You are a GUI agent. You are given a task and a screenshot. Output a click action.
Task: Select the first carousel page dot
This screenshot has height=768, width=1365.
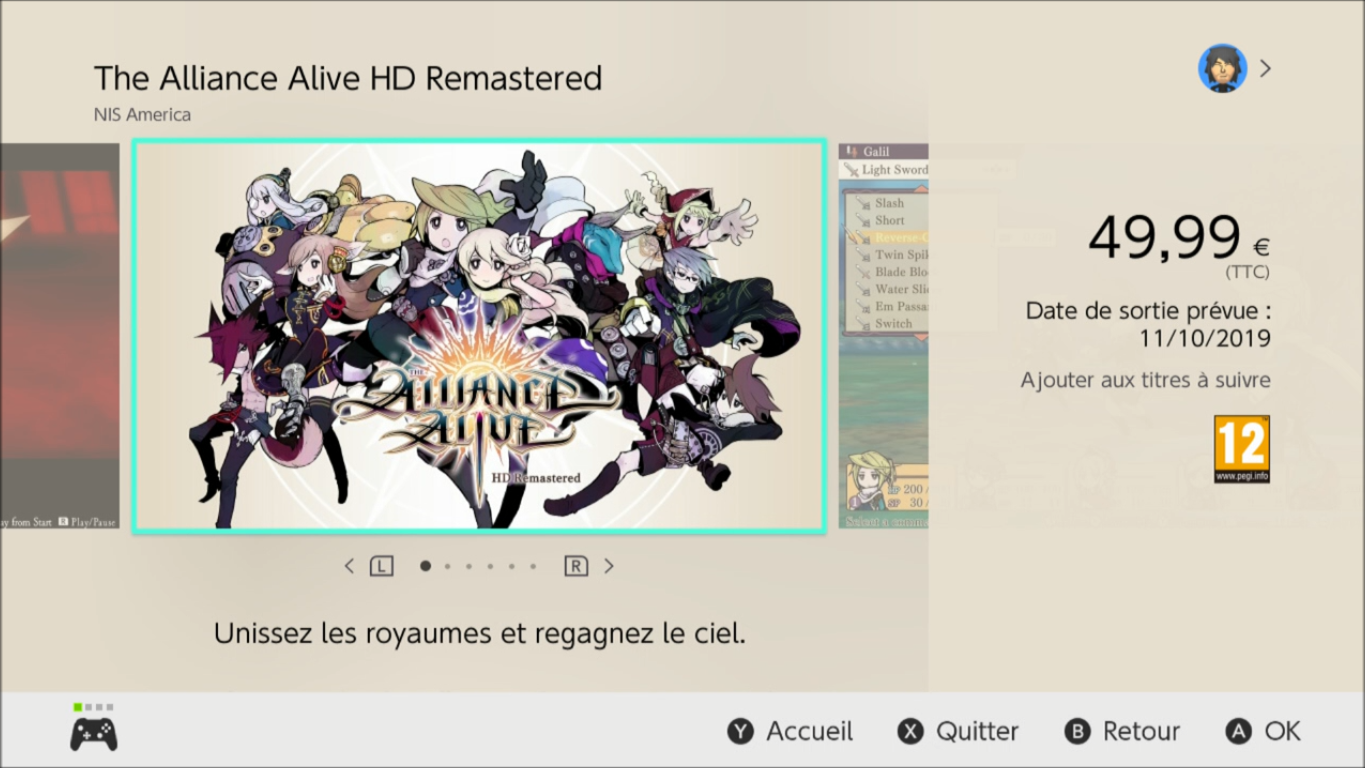(425, 566)
